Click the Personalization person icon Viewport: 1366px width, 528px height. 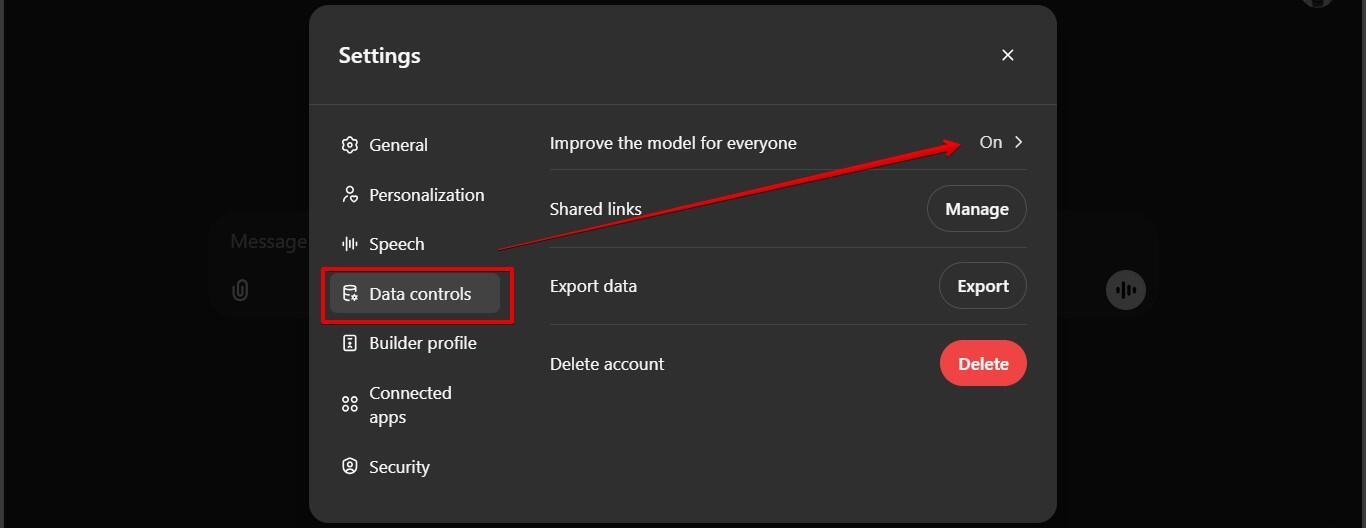349,195
